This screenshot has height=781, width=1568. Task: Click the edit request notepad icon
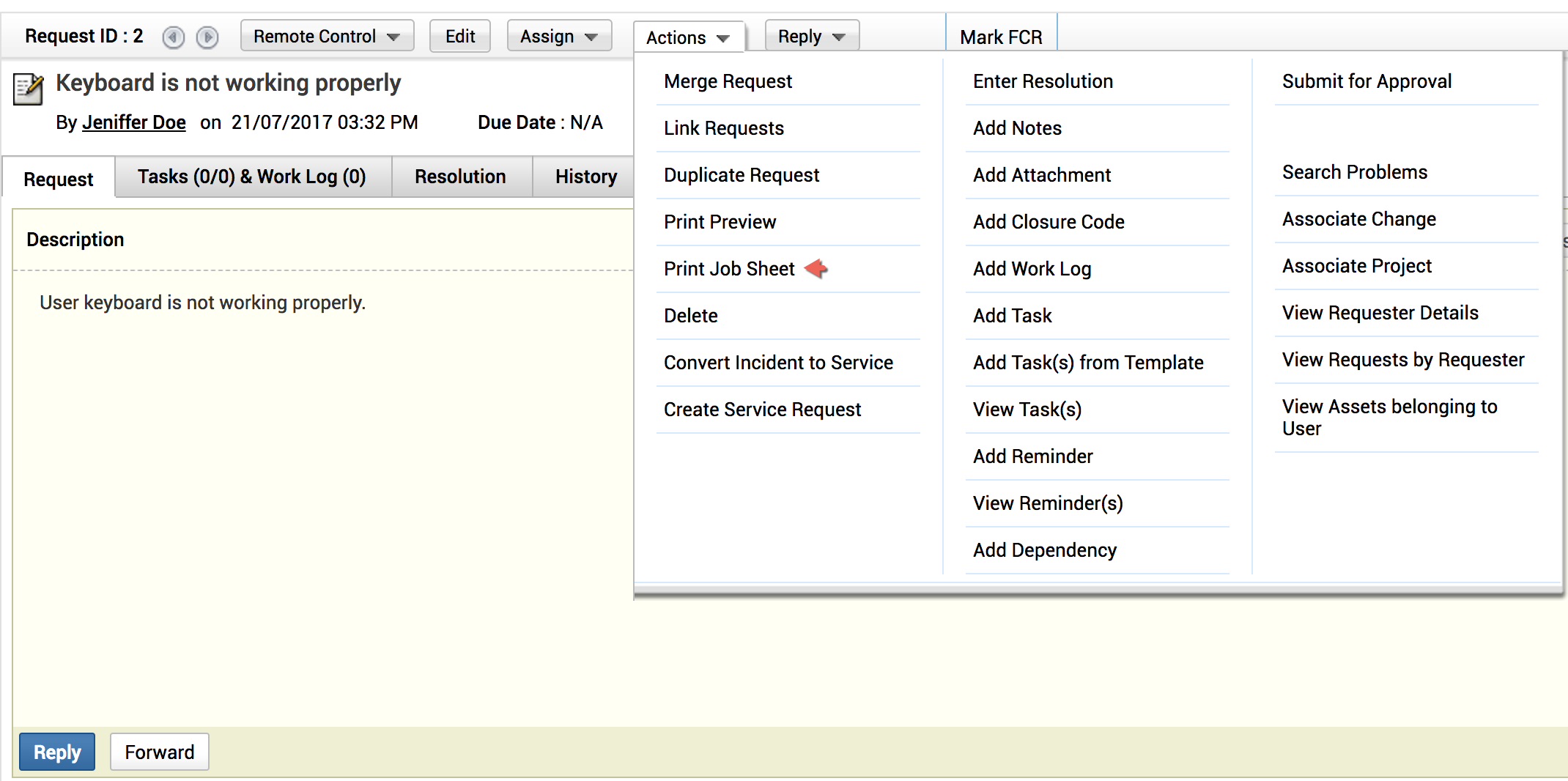[x=29, y=89]
